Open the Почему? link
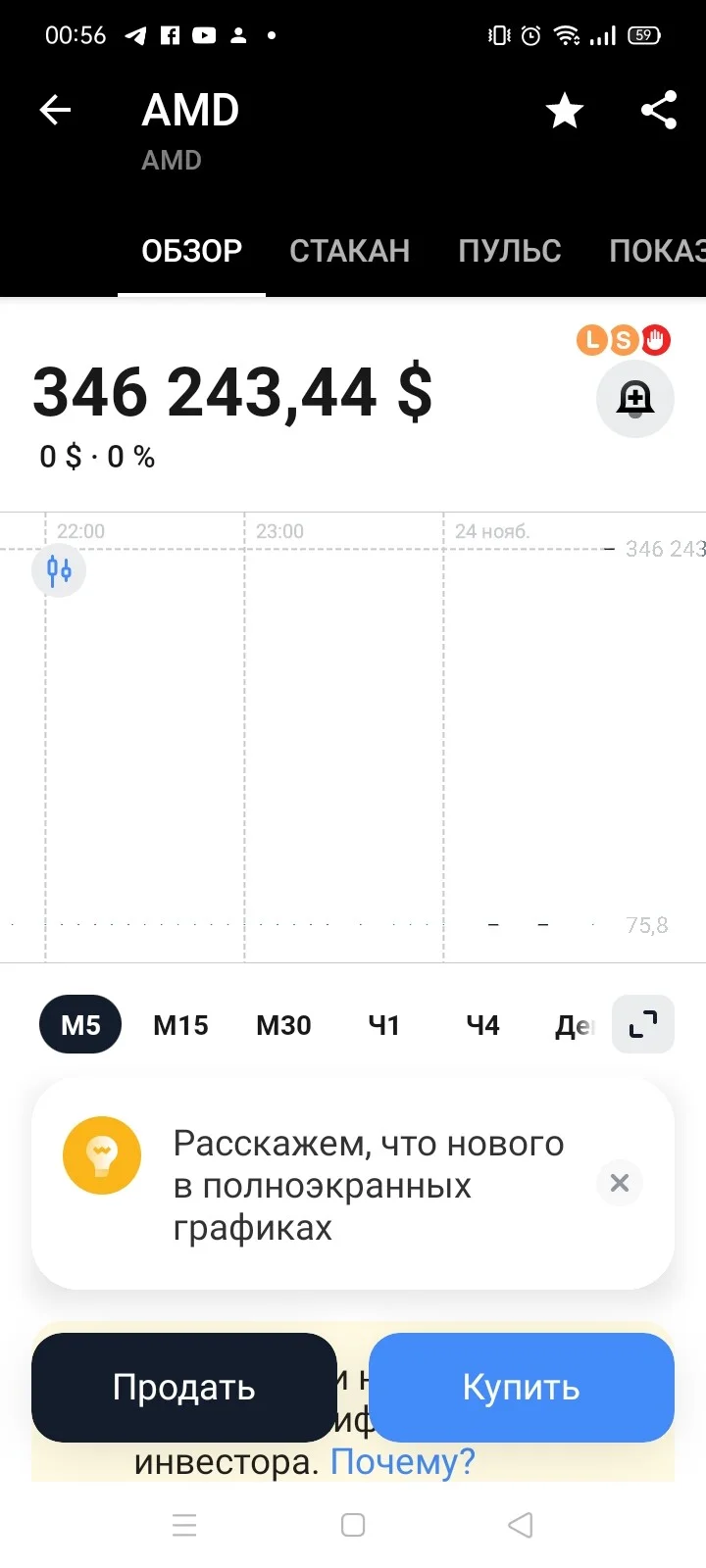This screenshot has width=706, height=1568. [403, 1462]
